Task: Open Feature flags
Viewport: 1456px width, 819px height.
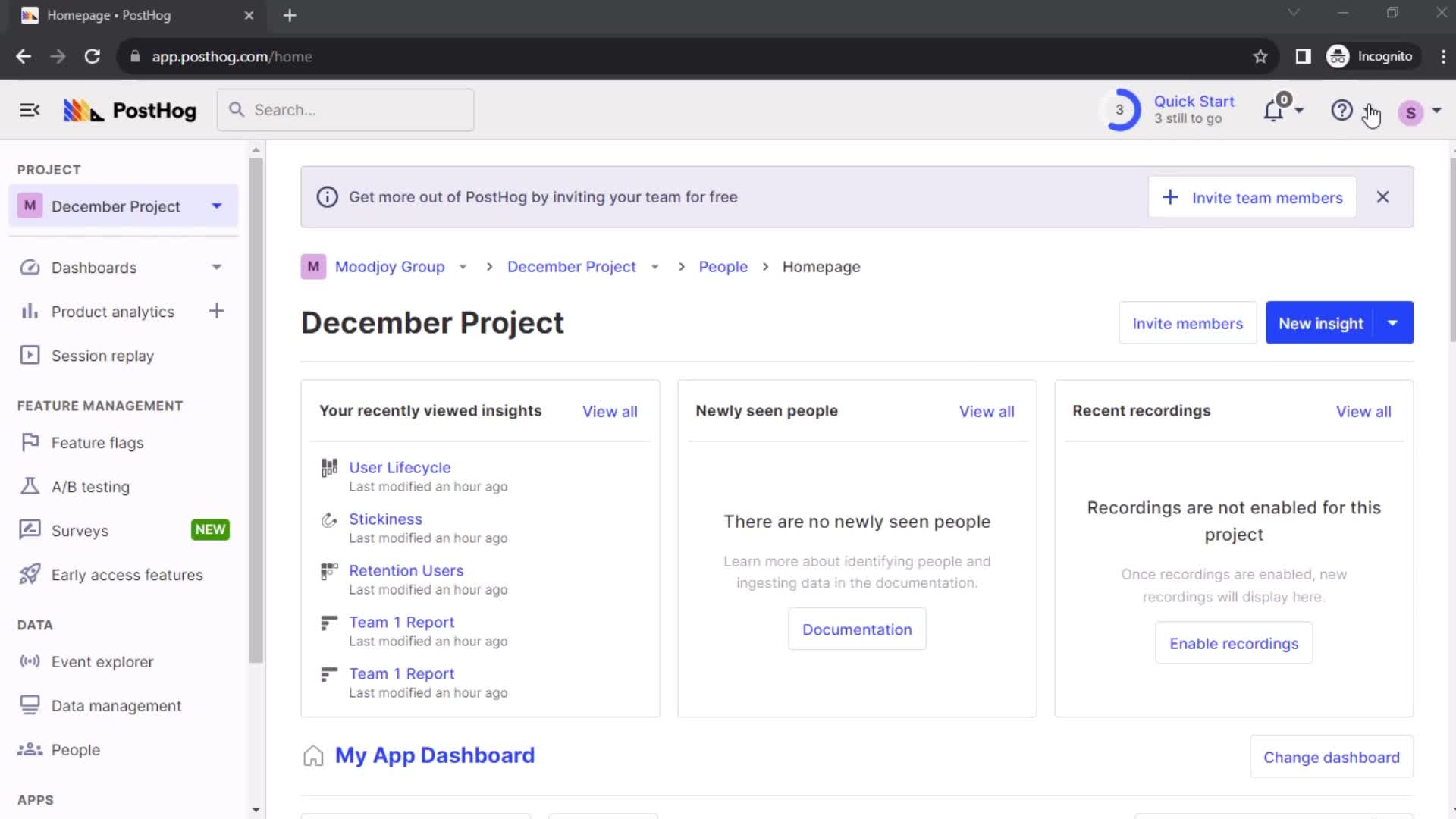Action: 97,443
